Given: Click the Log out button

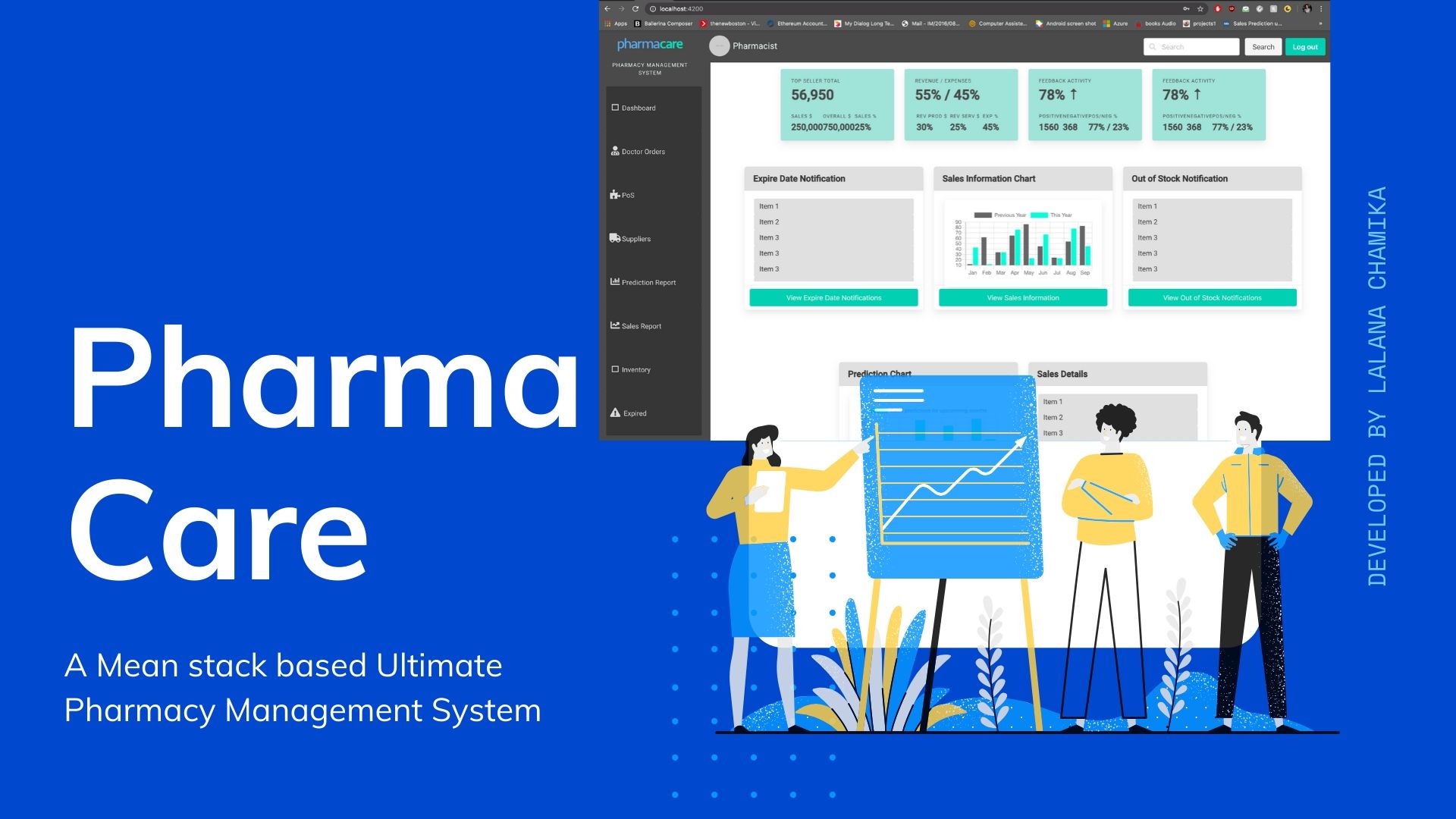Looking at the screenshot, I should pyautogui.click(x=1304, y=47).
